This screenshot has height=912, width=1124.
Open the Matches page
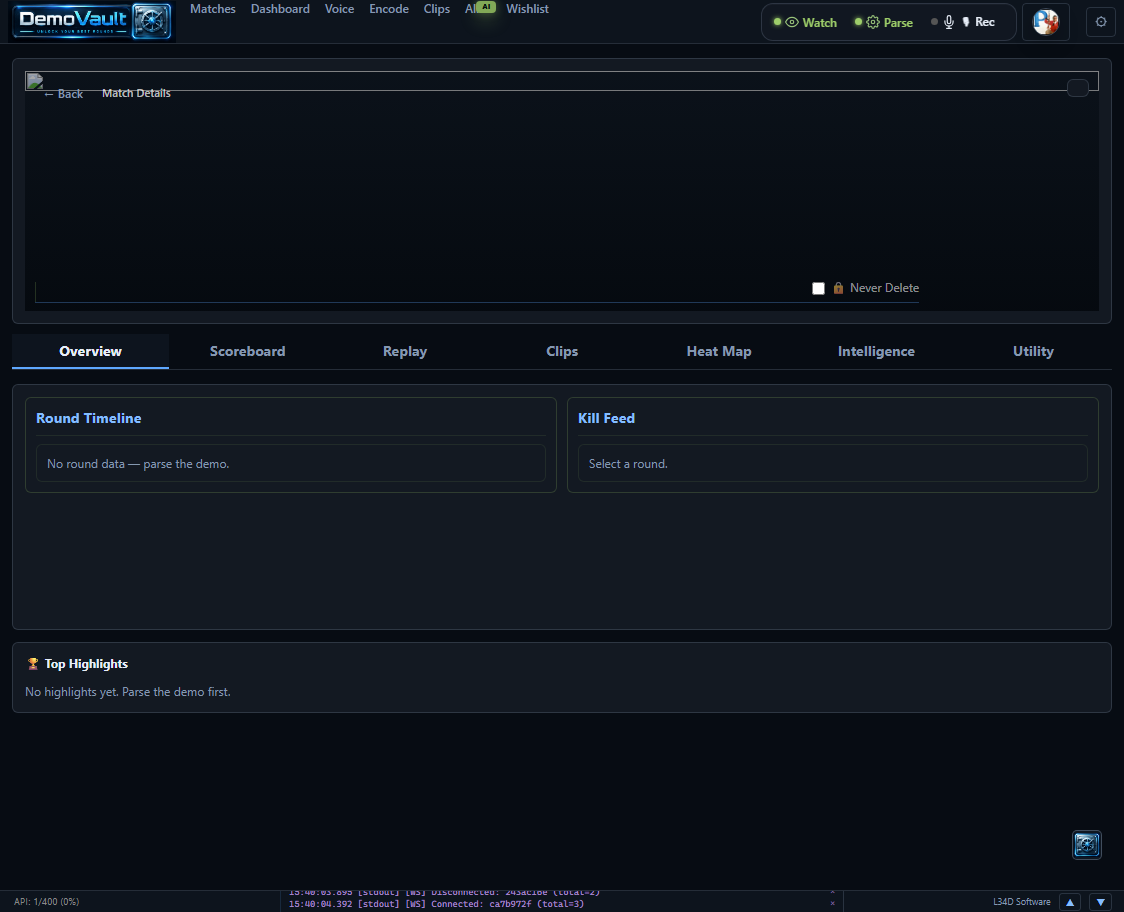pos(213,9)
